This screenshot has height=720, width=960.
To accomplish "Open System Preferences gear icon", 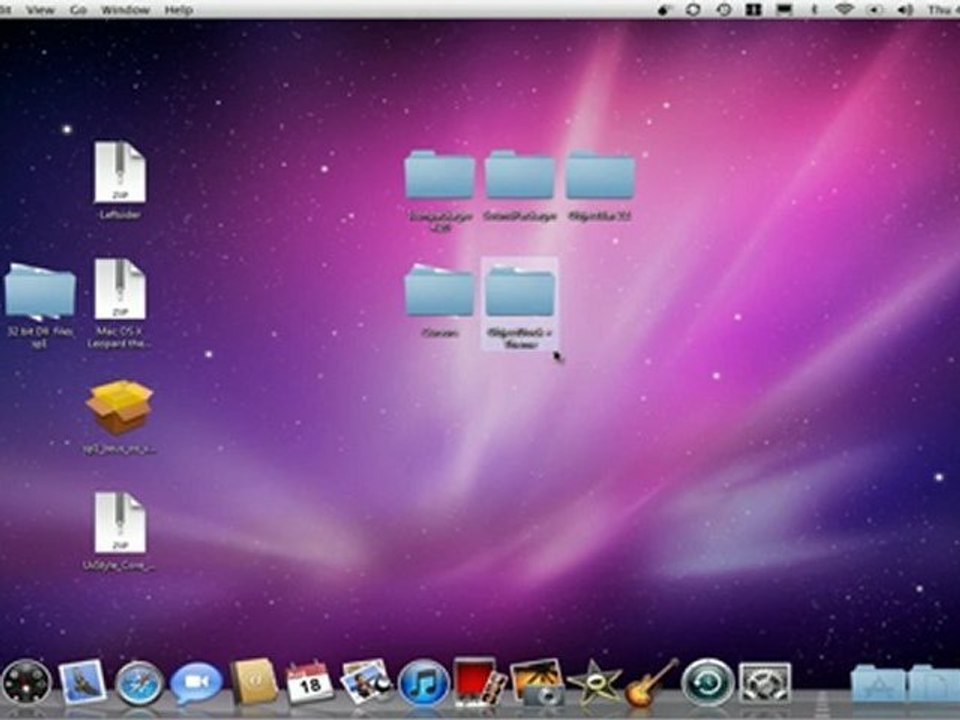I will 765,683.
